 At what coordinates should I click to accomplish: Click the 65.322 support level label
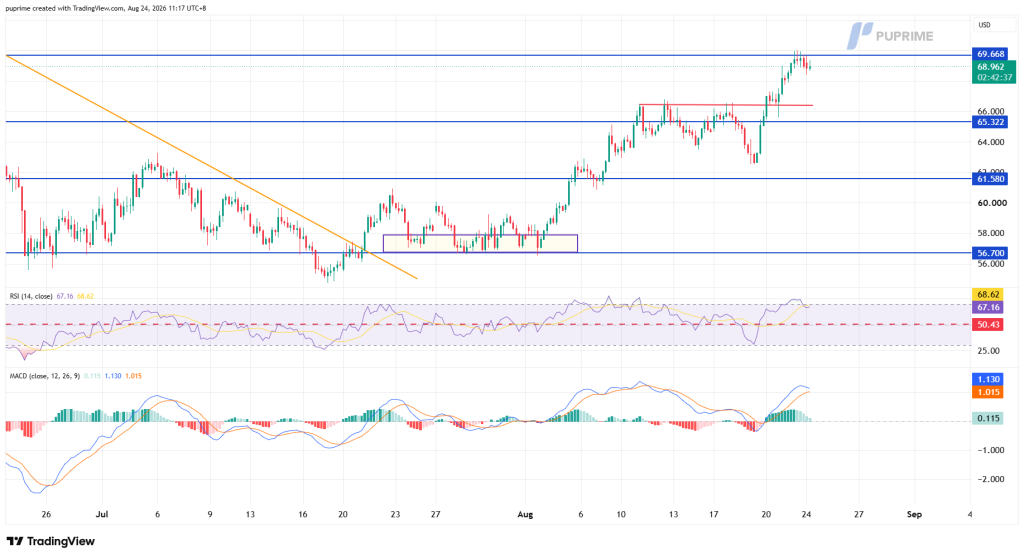(x=990, y=122)
